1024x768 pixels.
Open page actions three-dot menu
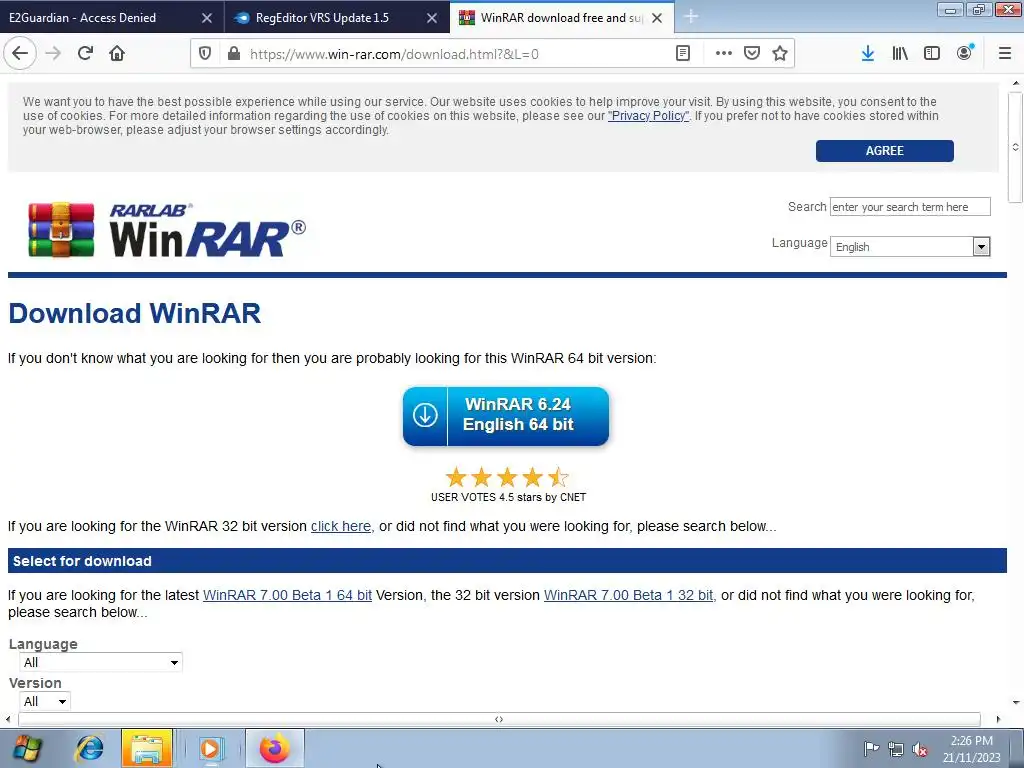click(724, 54)
